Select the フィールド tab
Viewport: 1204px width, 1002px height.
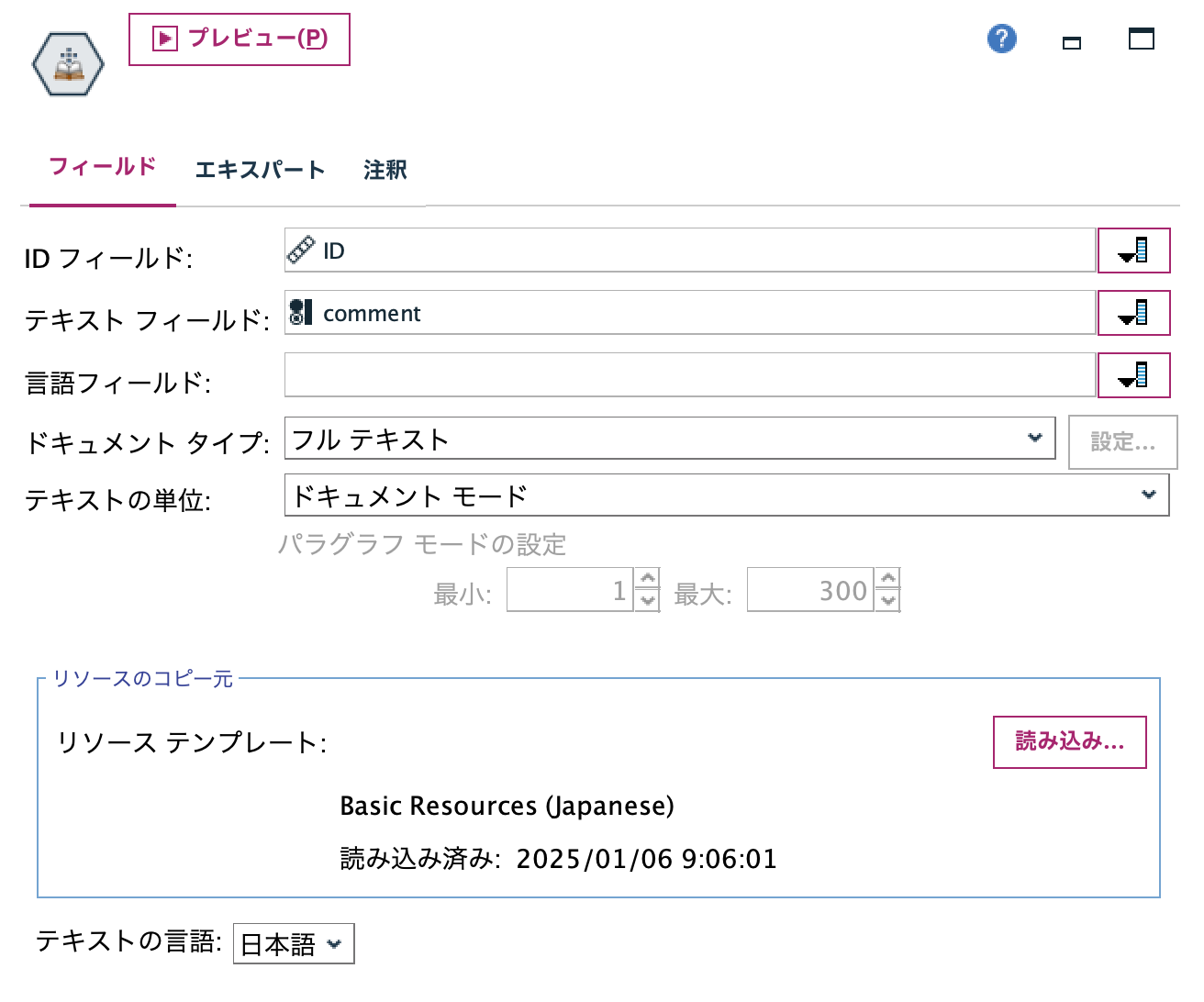102,167
